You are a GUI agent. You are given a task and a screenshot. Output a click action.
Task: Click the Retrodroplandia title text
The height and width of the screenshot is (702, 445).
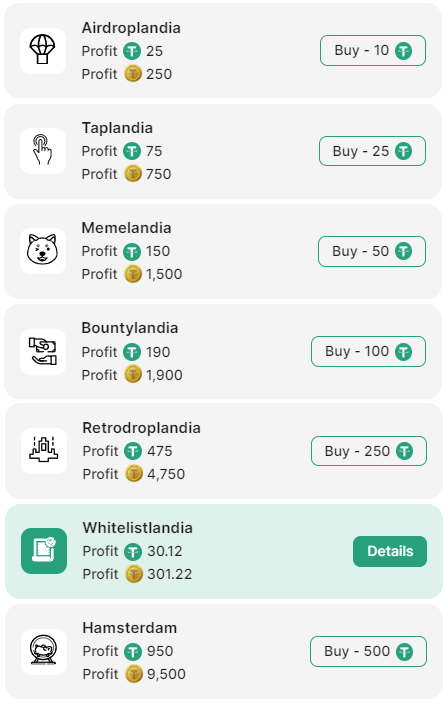(x=141, y=428)
